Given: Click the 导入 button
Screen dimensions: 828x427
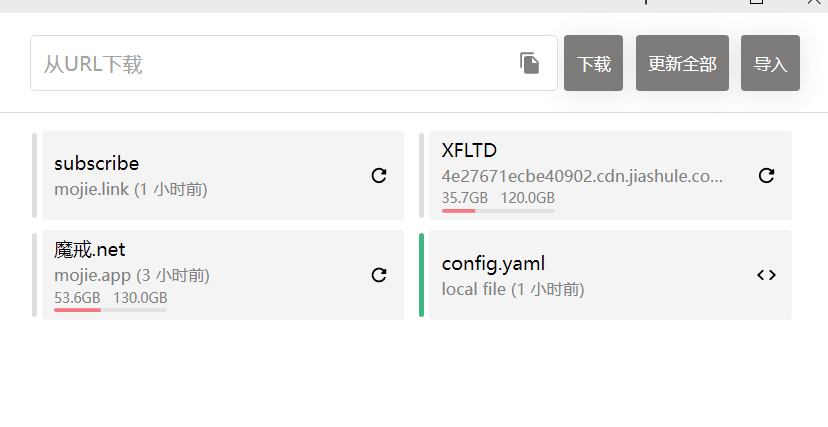Looking at the screenshot, I should (x=770, y=63).
